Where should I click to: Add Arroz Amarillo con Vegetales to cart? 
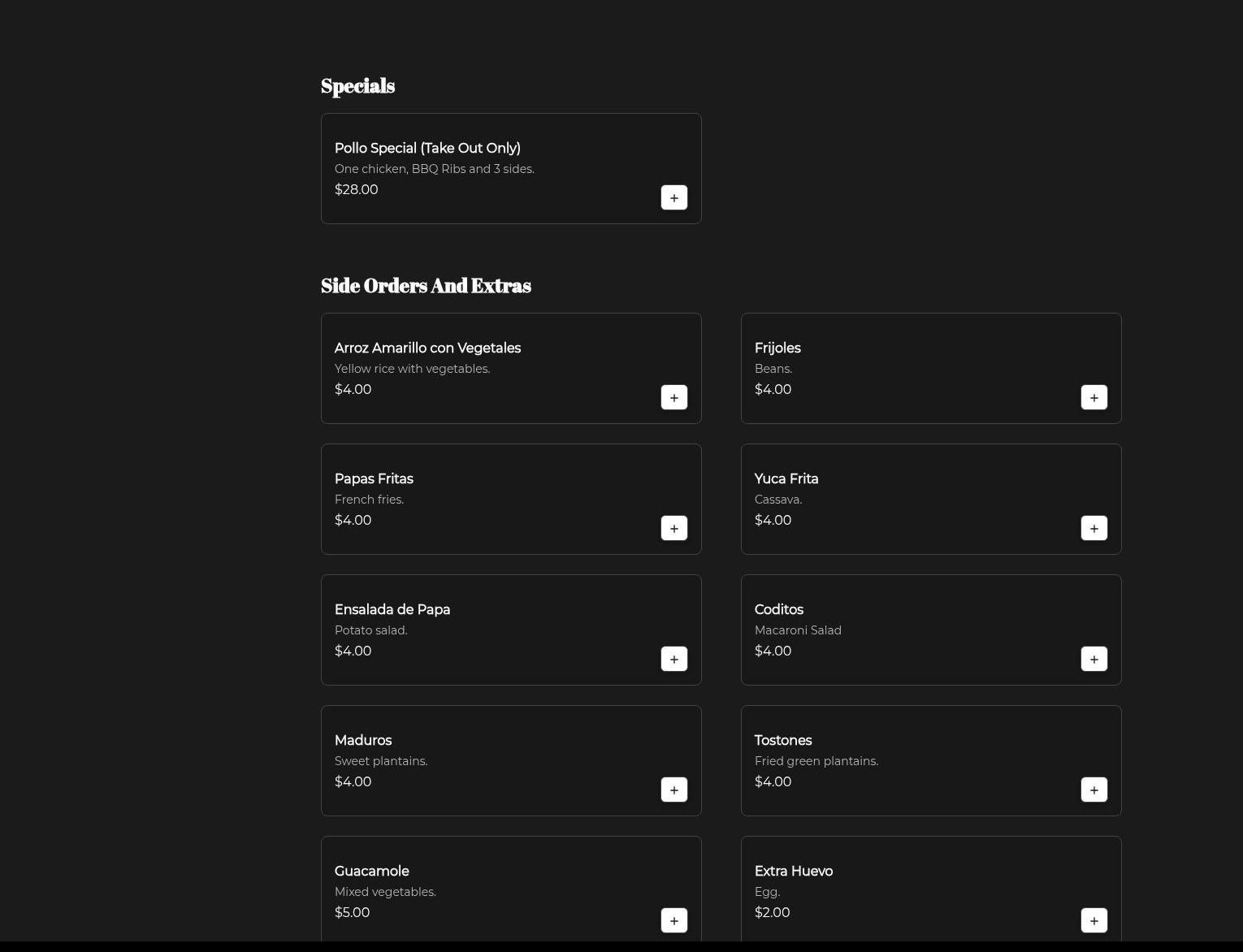click(x=673, y=397)
